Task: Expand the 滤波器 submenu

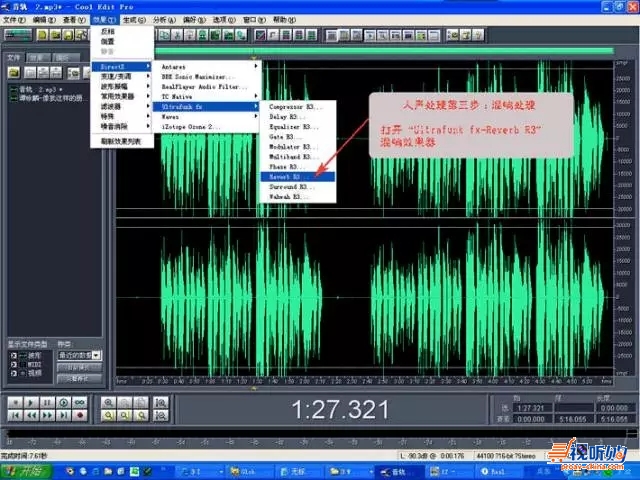Action: (122, 107)
